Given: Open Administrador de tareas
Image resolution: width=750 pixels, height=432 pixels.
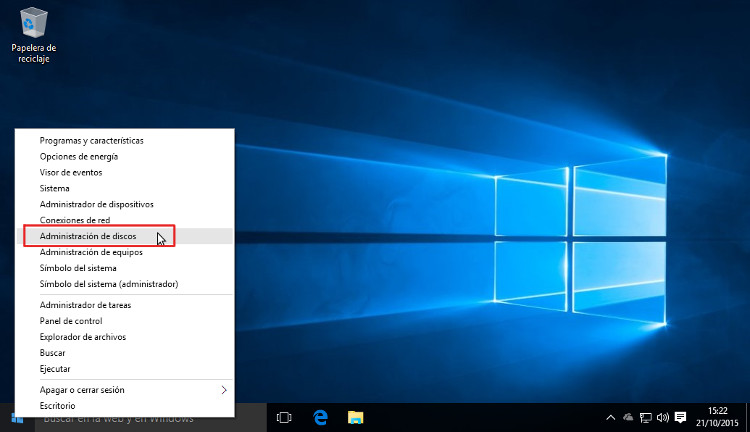Looking at the screenshot, I should coord(124,305).
